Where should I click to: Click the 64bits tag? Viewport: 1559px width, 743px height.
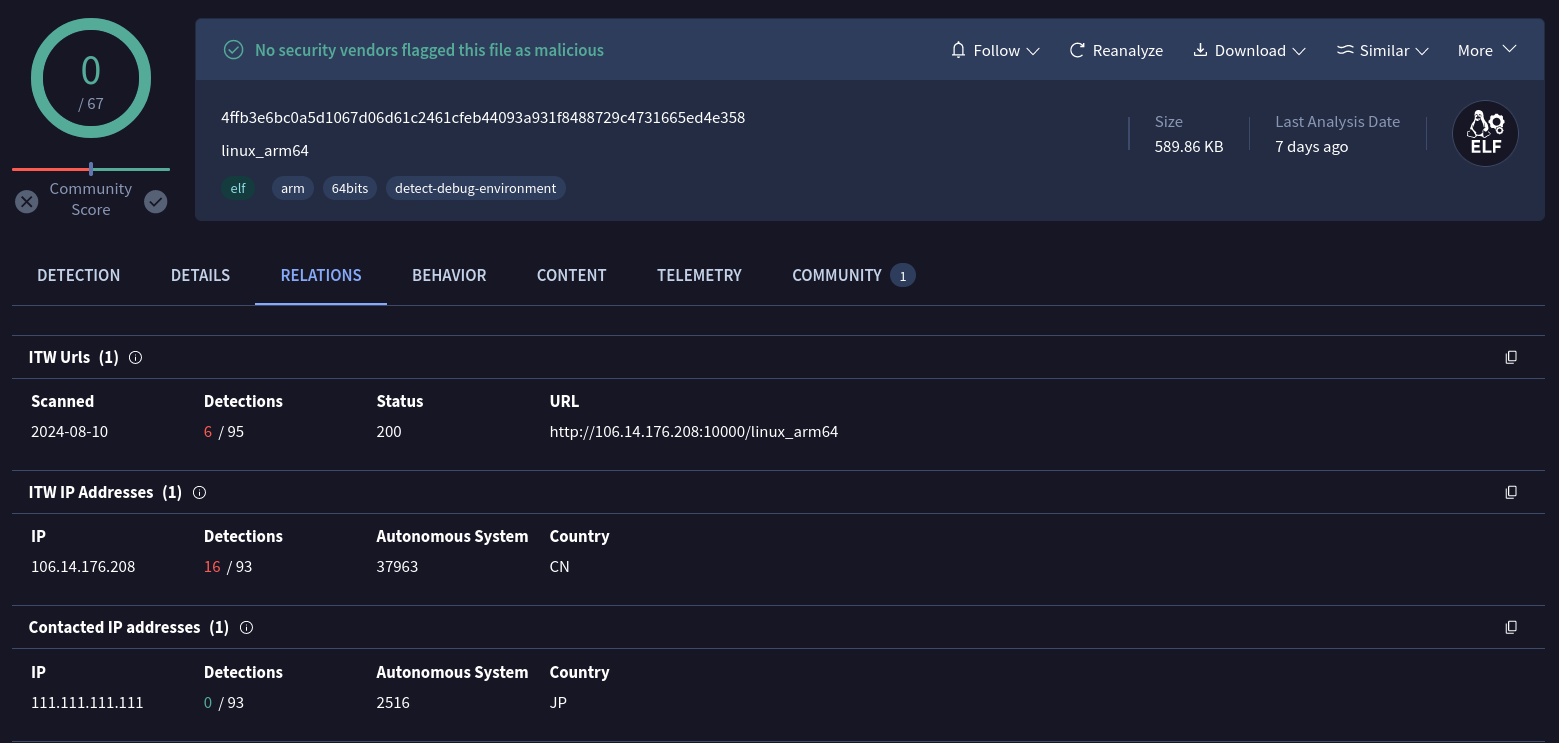[x=350, y=188]
